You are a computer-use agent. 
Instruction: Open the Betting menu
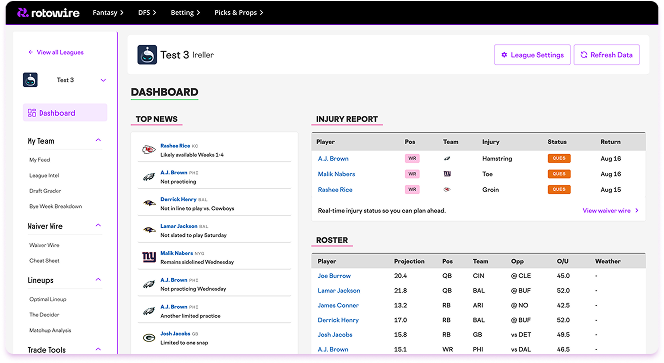[185, 13]
